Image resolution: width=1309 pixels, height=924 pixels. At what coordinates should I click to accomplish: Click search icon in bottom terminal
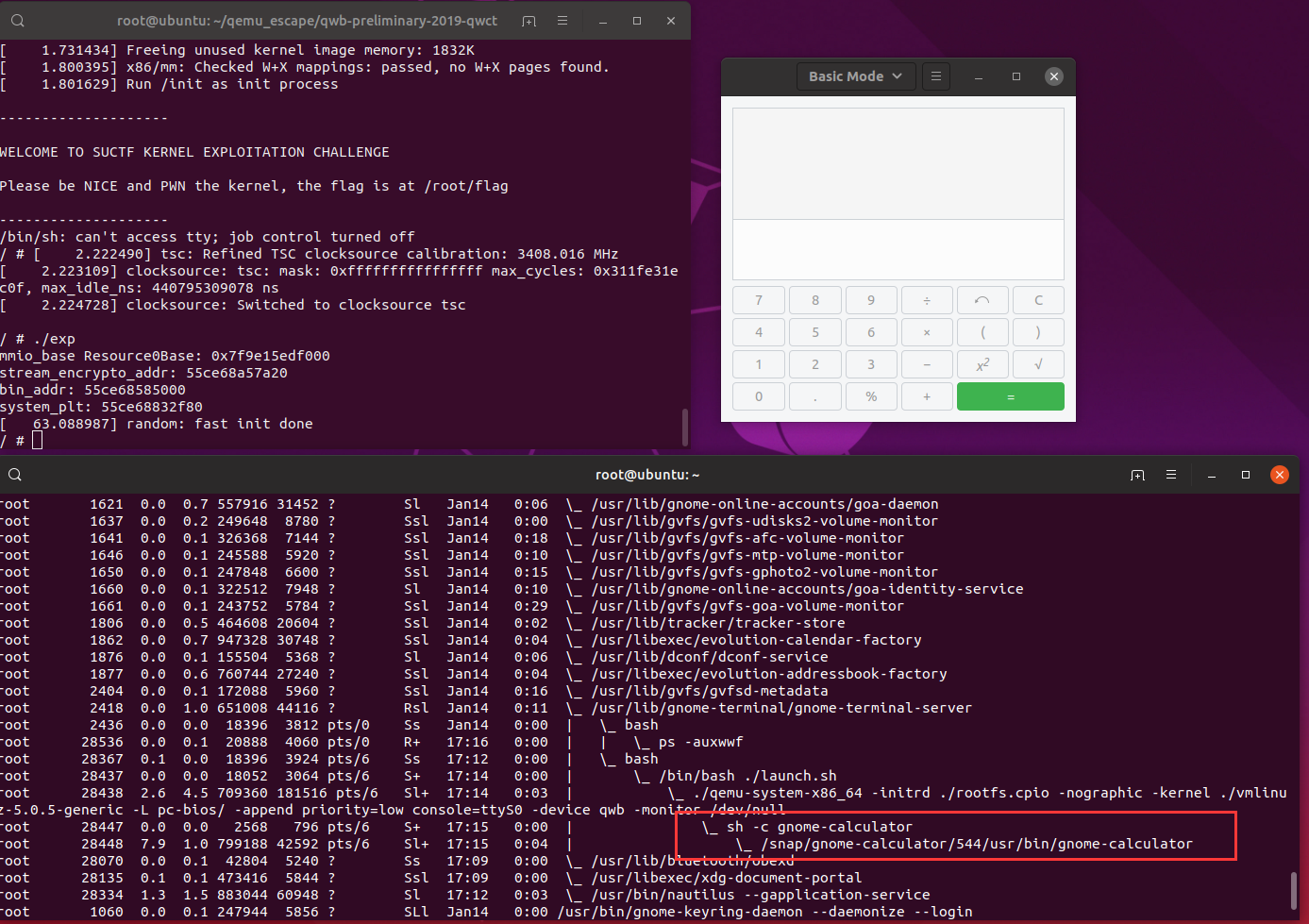pos(14,475)
